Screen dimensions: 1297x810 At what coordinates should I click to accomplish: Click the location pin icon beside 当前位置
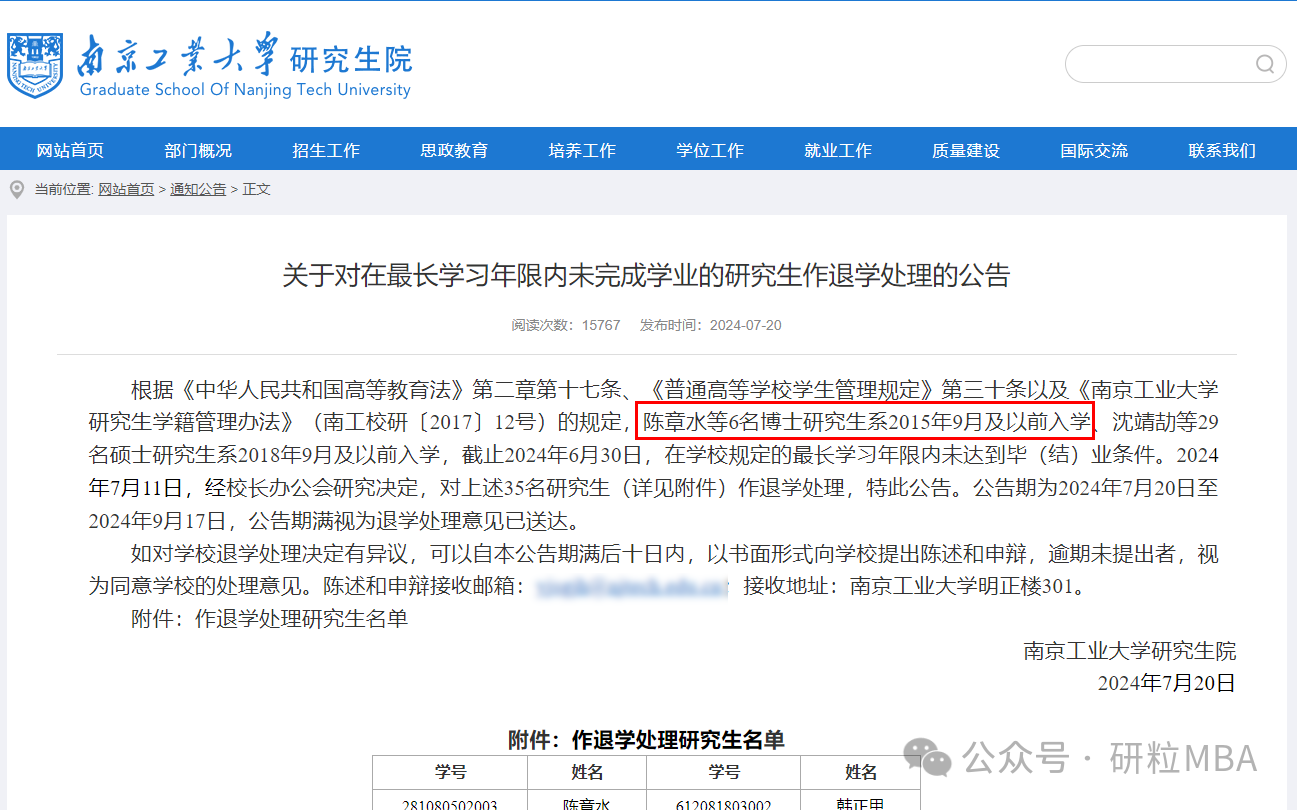(17, 189)
